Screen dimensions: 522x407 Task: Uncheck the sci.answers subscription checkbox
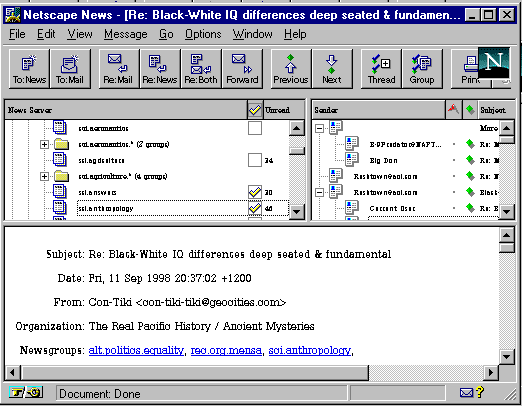click(x=255, y=192)
